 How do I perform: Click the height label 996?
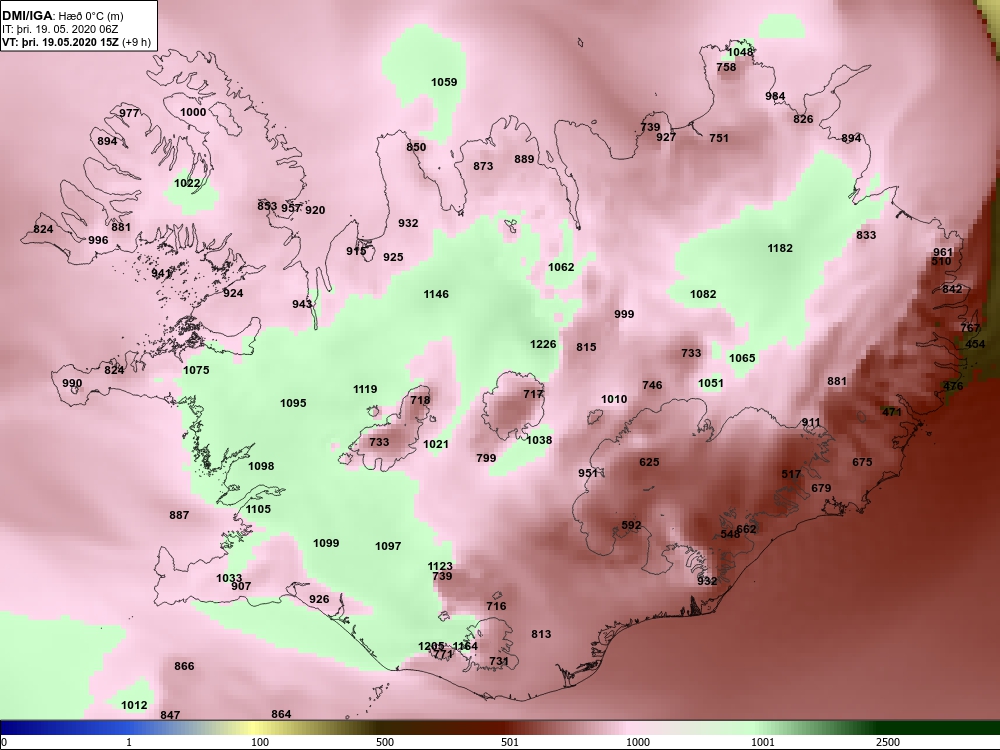pyautogui.click(x=98, y=240)
